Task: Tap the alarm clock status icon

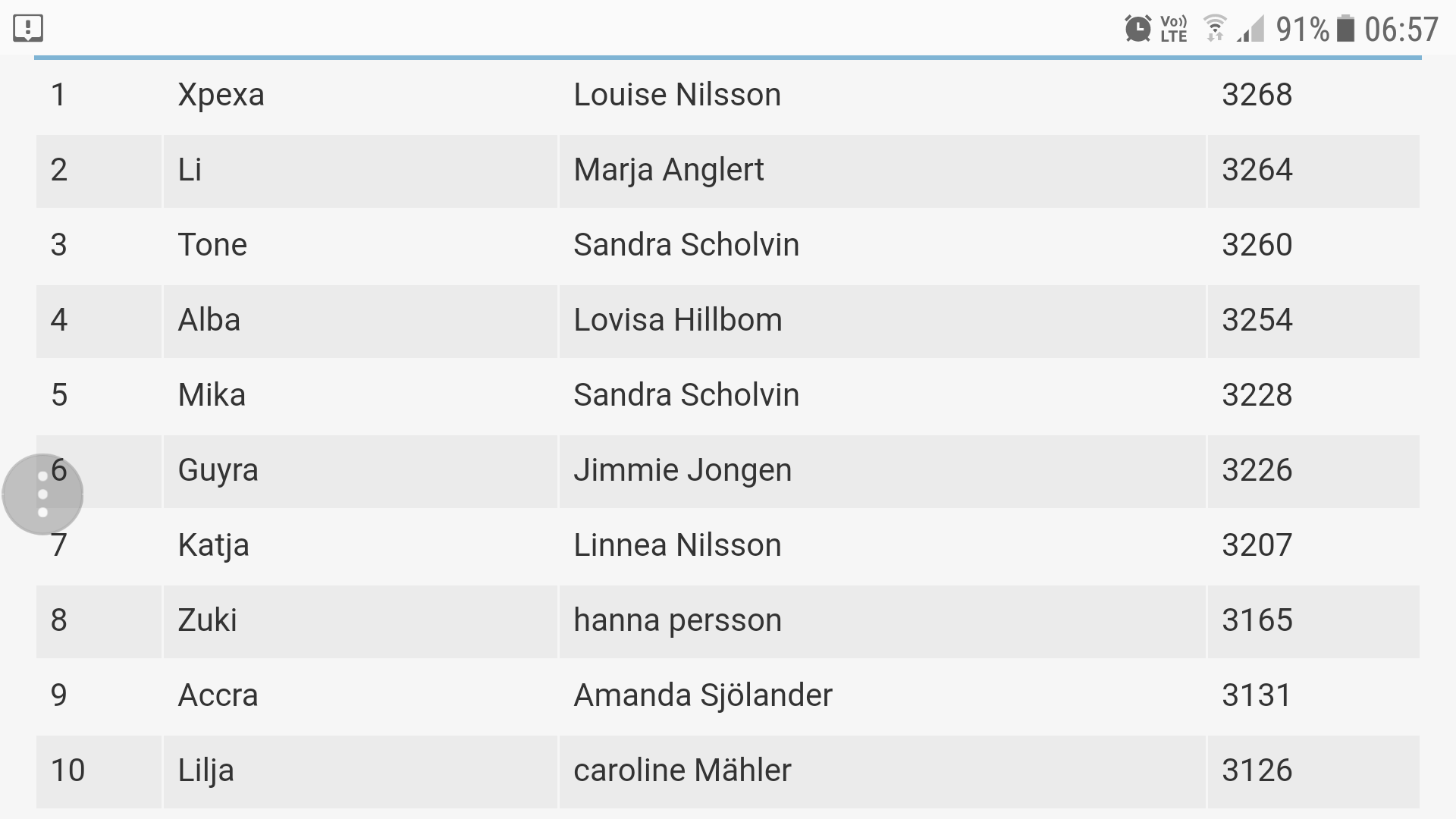Action: [x=1137, y=29]
